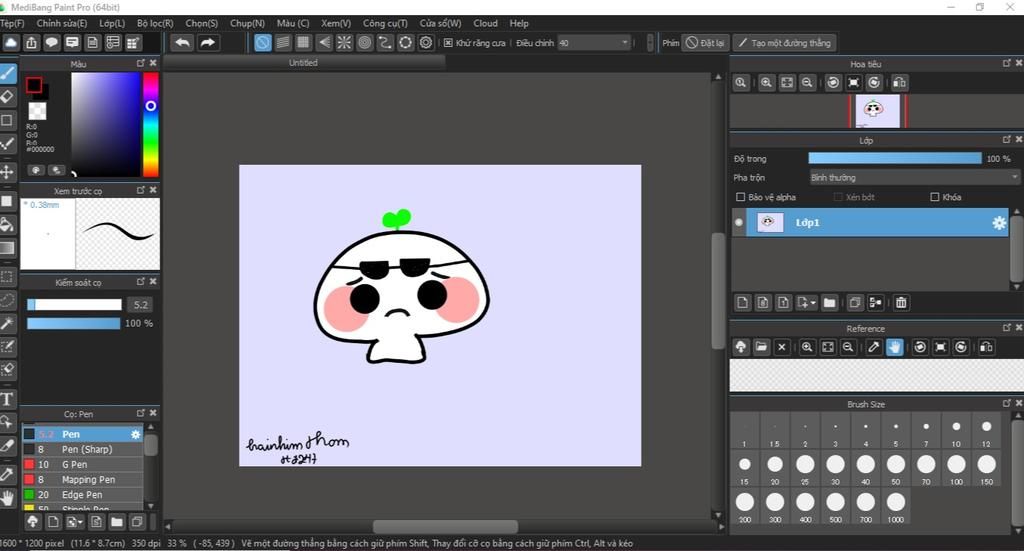Screen dimensions: 1024x551
Task: Delete layer using the trash icon
Action: tap(901, 302)
